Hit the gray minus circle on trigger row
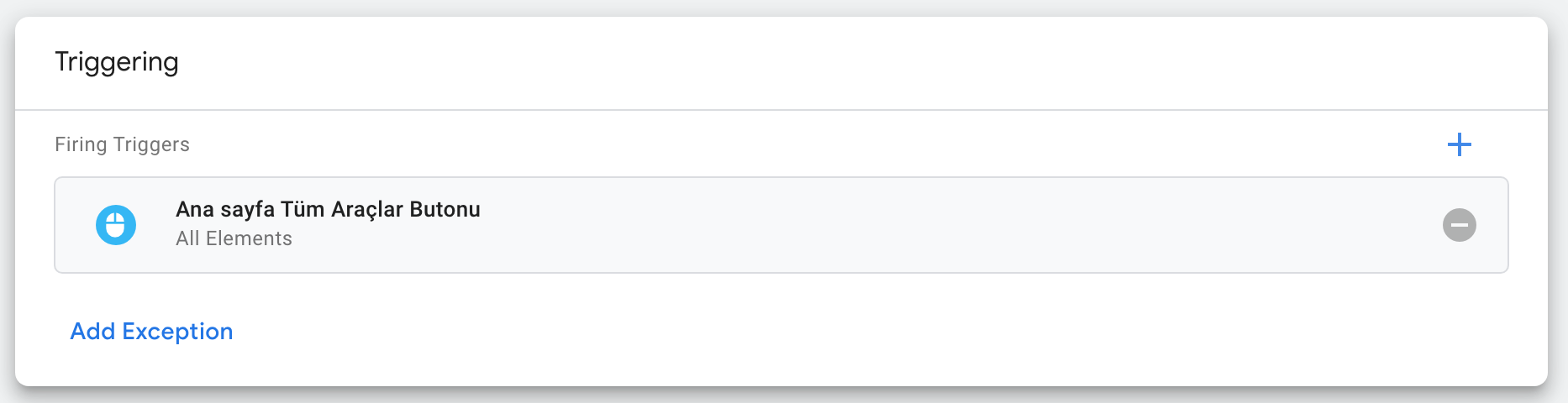Image resolution: width=1568 pixels, height=403 pixels. (x=1459, y=225)
